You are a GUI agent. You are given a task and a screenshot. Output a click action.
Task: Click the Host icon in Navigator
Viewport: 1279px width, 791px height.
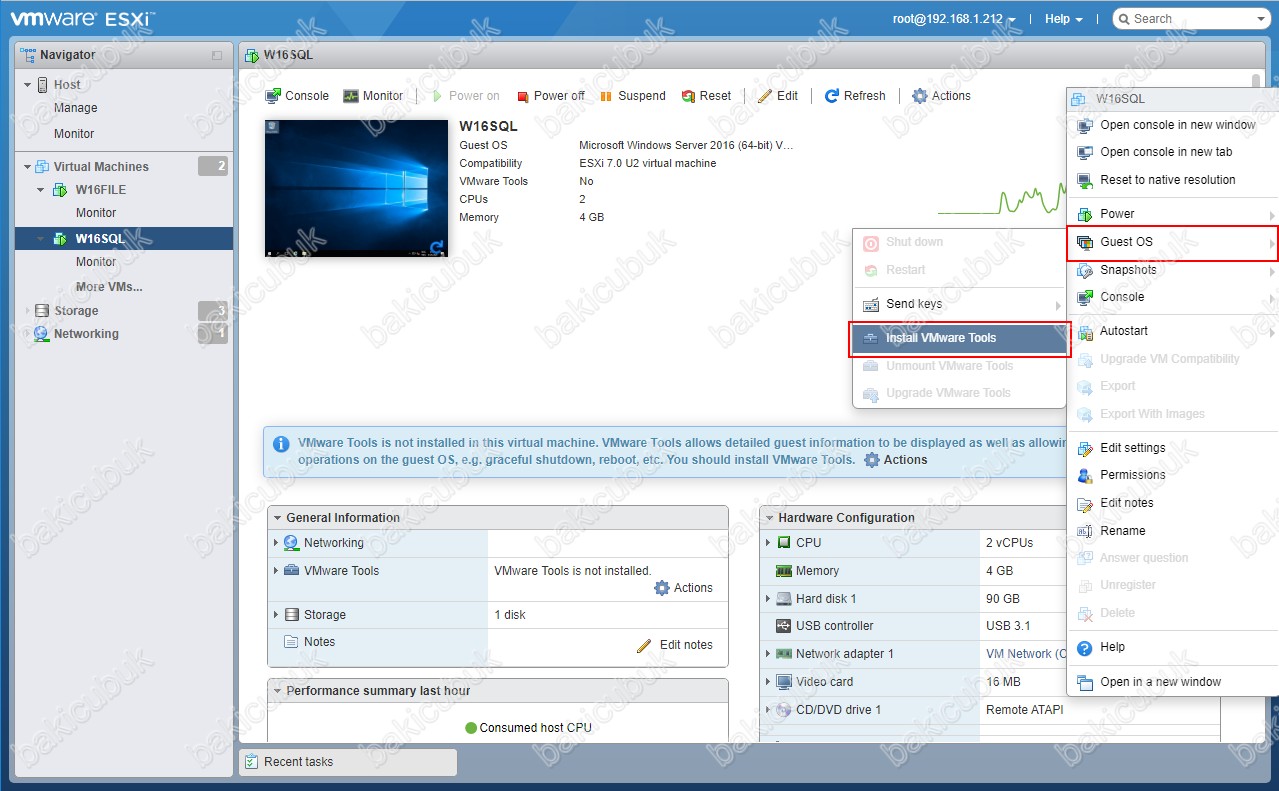click(x=43, y=85)
